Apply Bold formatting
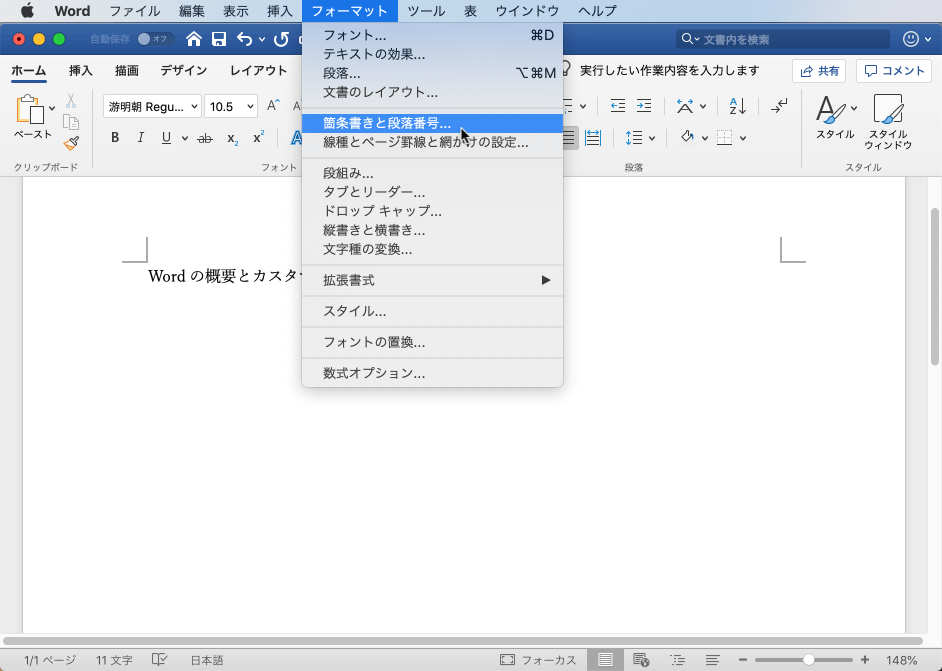Image resolution: width=942 pixels, height=671 pixels. pyautogui.click(x=115, y=138)
